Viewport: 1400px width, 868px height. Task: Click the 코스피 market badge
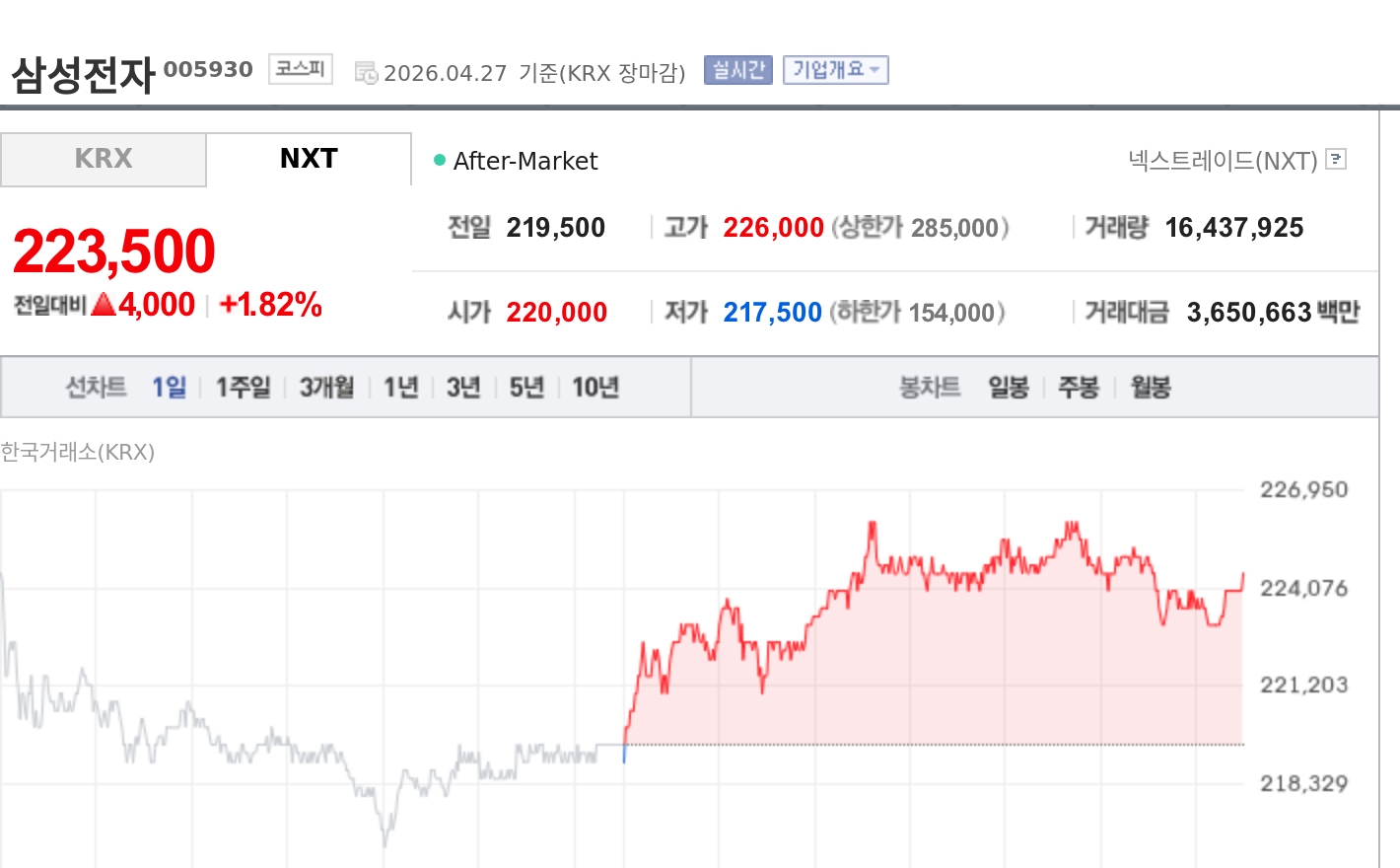click(300, 67)
